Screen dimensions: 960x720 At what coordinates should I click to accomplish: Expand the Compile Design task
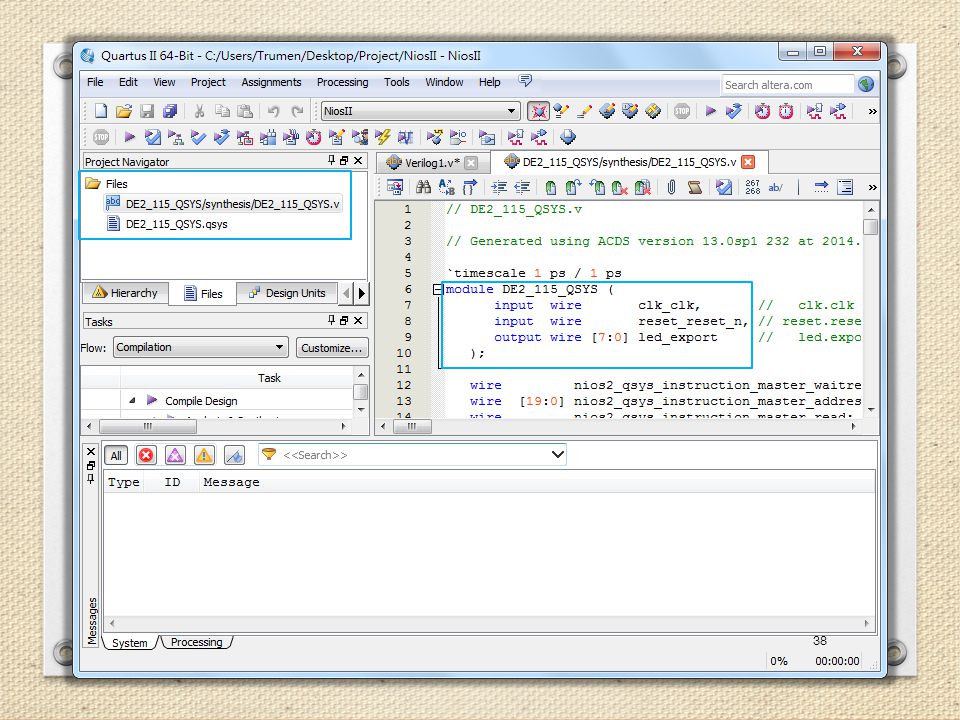(x=132, y=400)
